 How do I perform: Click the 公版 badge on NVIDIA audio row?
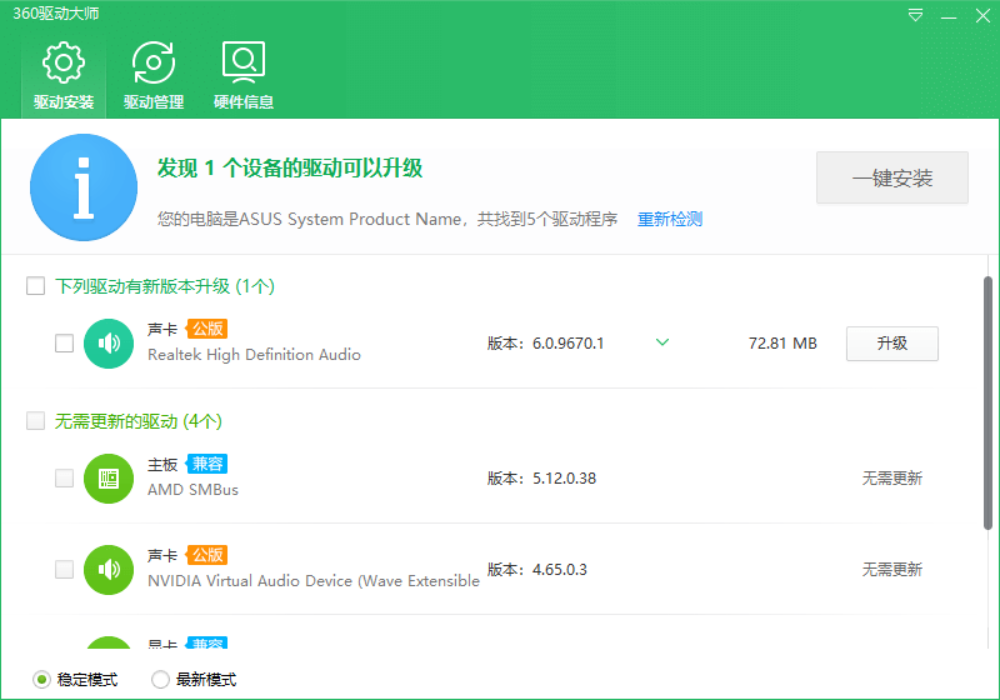207,555
